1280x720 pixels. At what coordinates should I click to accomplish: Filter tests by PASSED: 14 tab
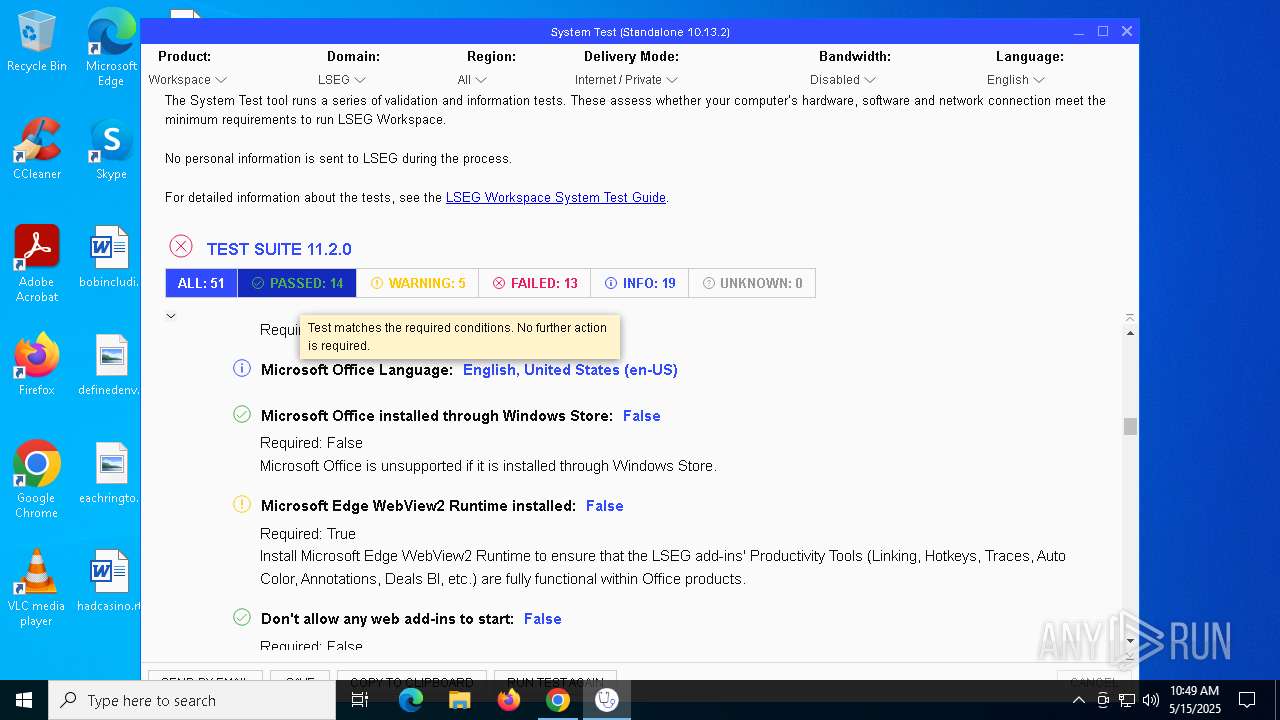tap(297, 283)
